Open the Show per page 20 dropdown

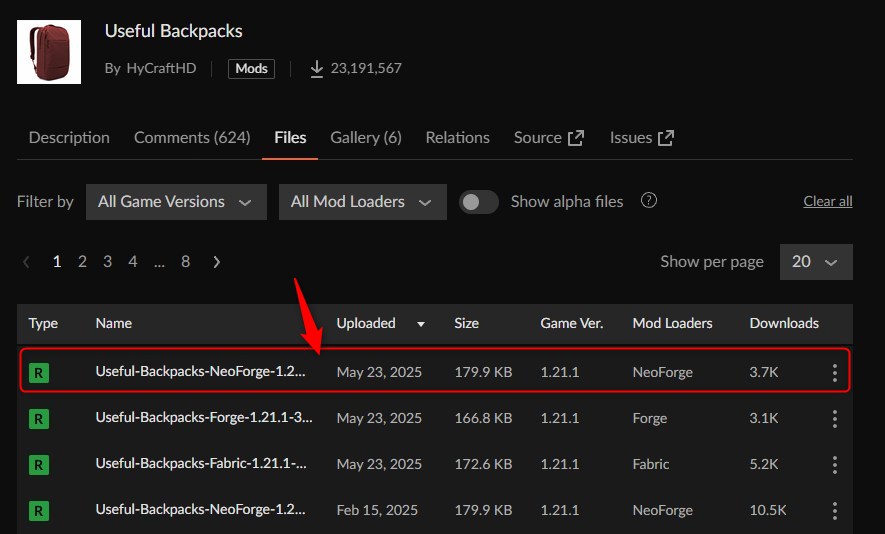point(816,261)
